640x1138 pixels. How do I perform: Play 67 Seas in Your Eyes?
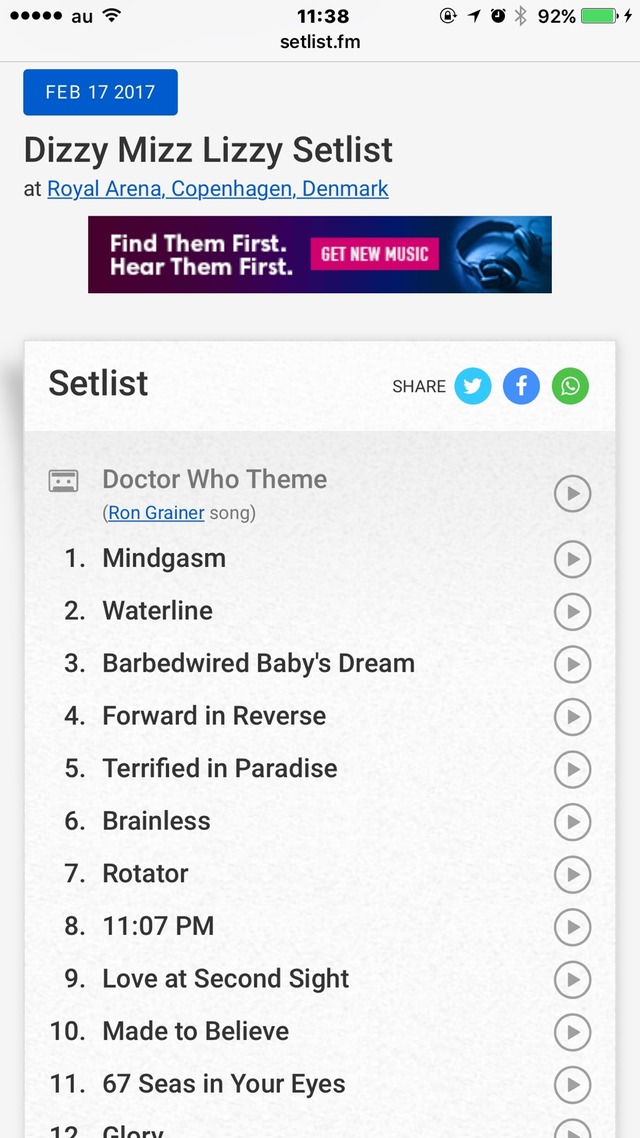coord(572,1084)
